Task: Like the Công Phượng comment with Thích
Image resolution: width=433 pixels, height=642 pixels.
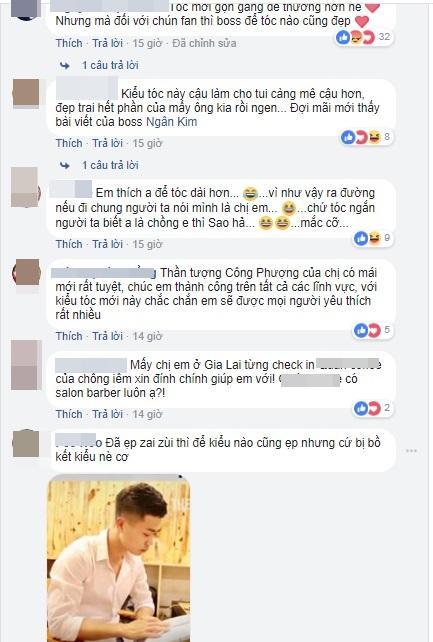Action: pyautogui.click(x=69, y=336)
